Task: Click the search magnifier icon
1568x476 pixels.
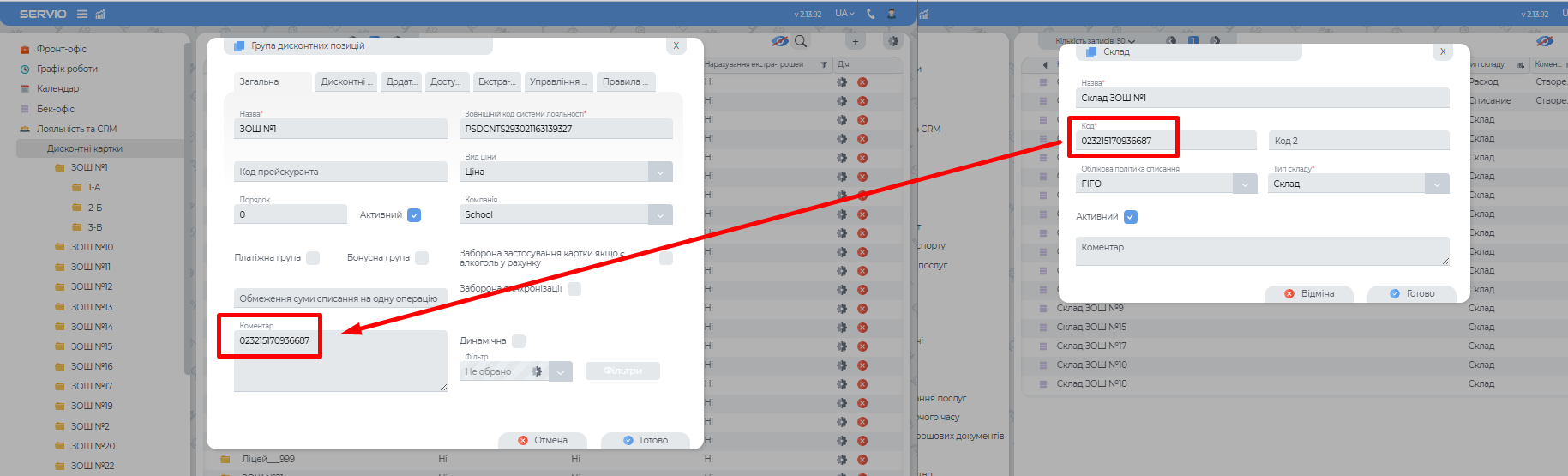Action: click(800, 41)
